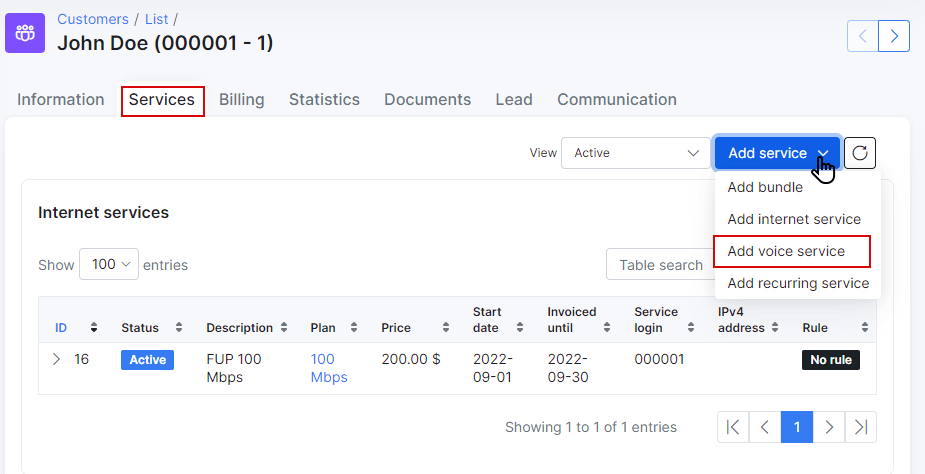Viewport: 925px width, 474px height.
Task: Open the Show 100 entries dropdown
Action: pos(109,264)
